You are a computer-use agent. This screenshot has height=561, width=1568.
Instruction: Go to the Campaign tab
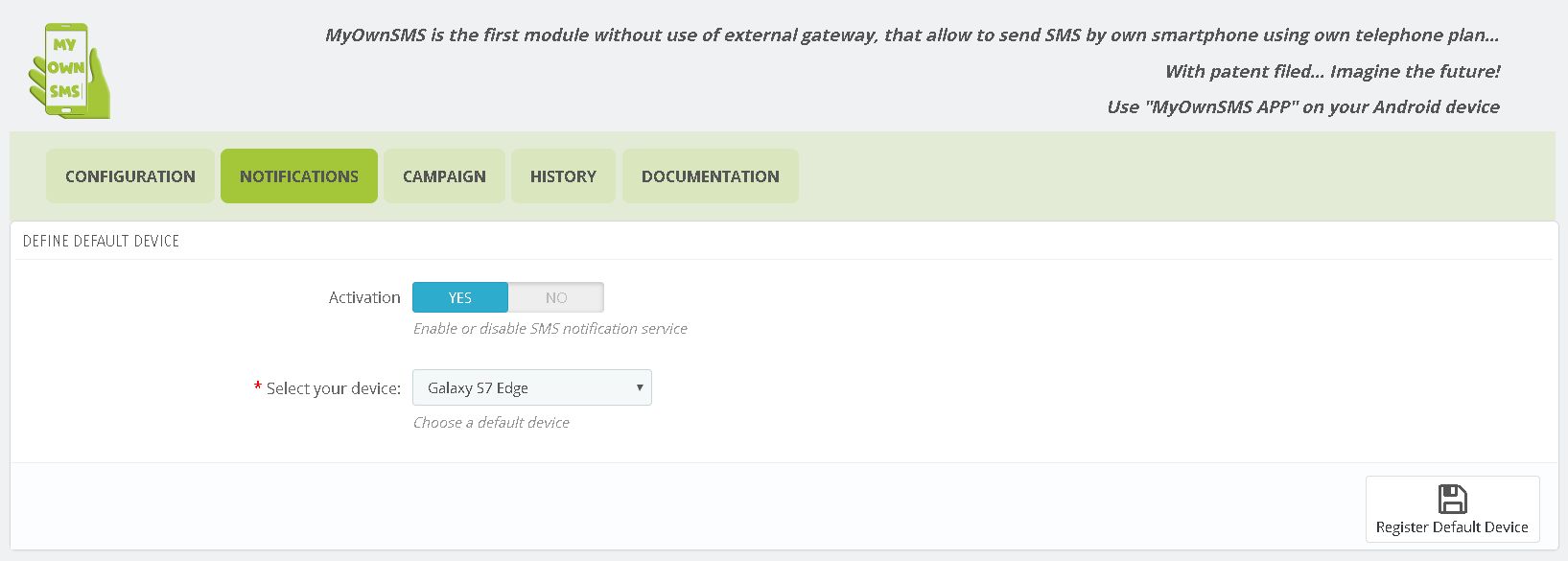pos(444,176)
